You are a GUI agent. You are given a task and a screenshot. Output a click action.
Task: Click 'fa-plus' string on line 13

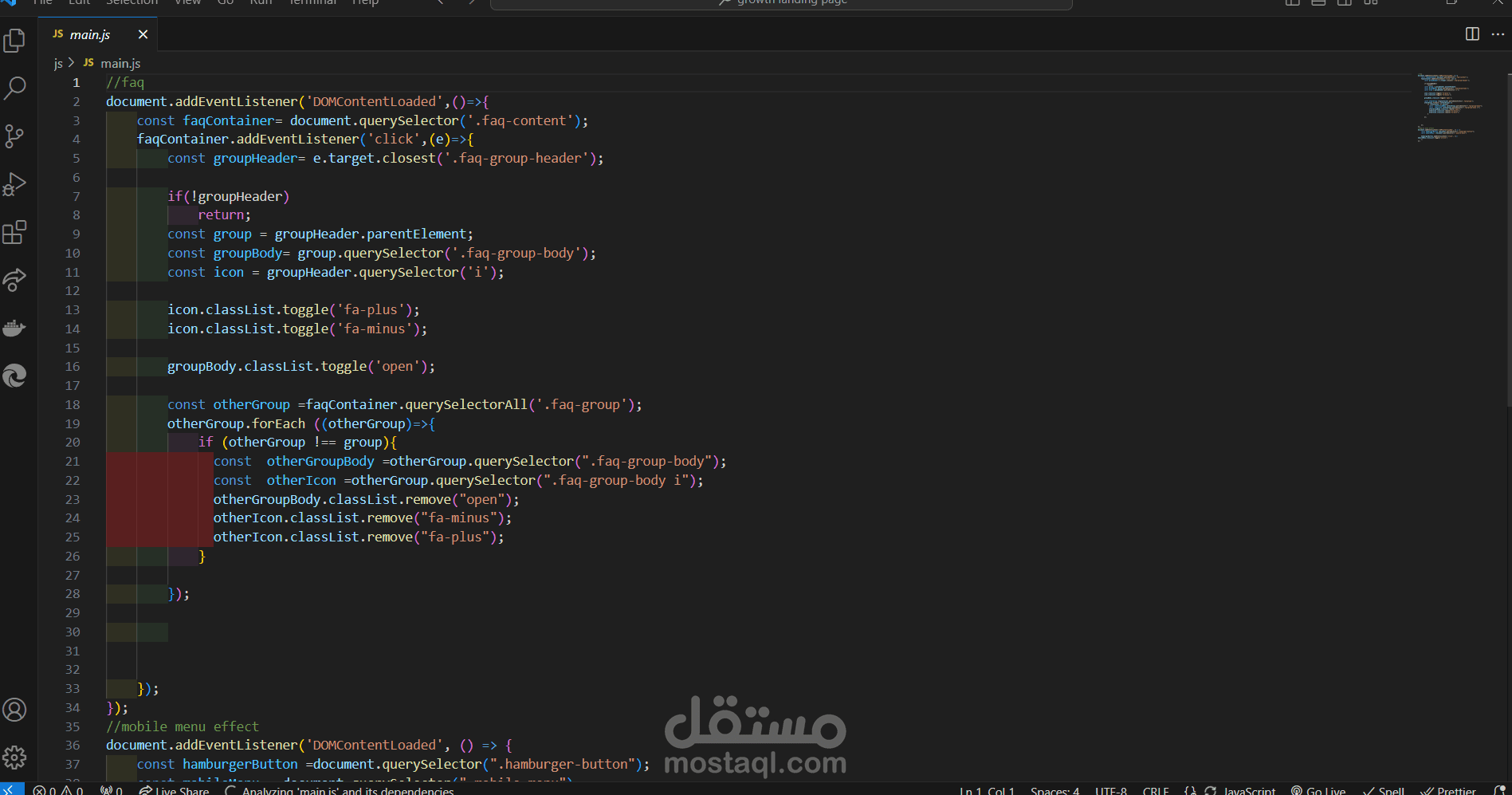point(371,310)
